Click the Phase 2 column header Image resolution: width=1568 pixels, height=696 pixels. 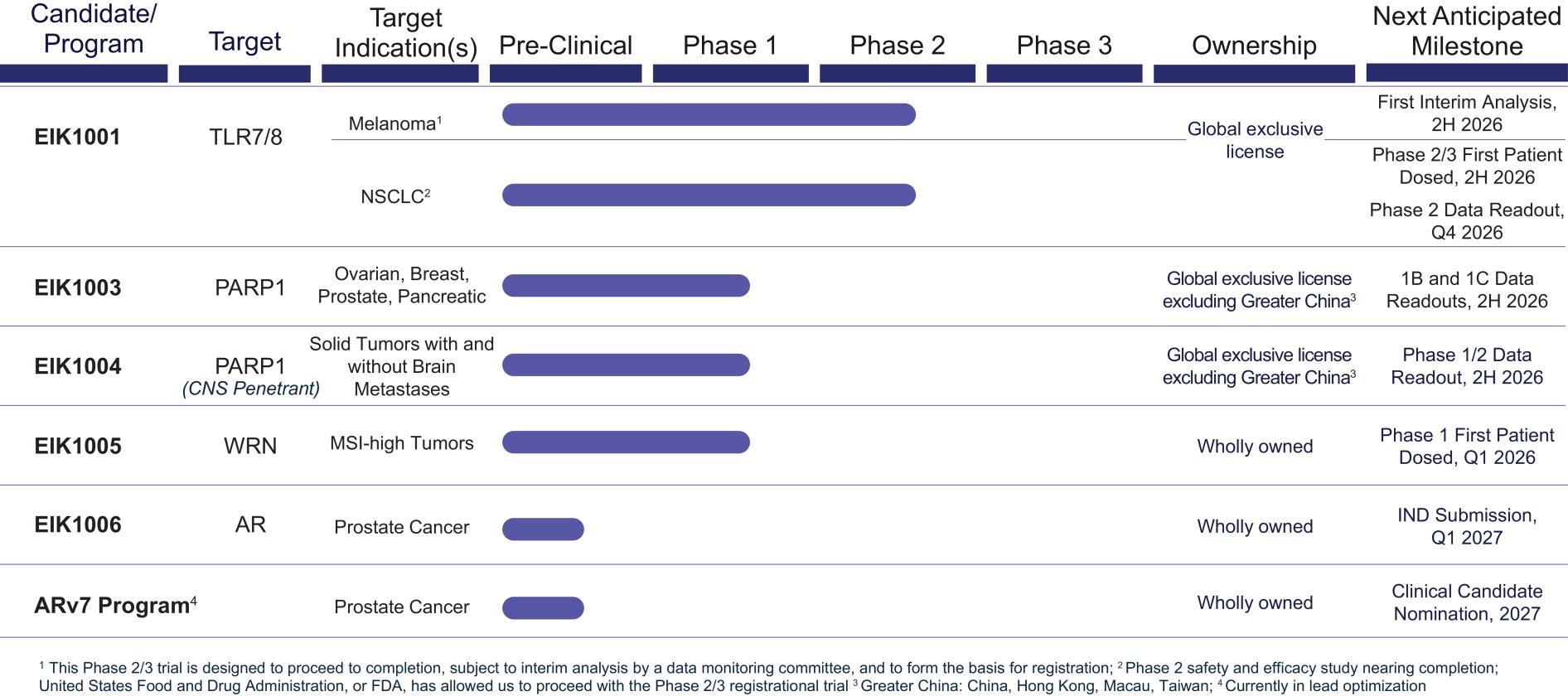tap(898, 46)
